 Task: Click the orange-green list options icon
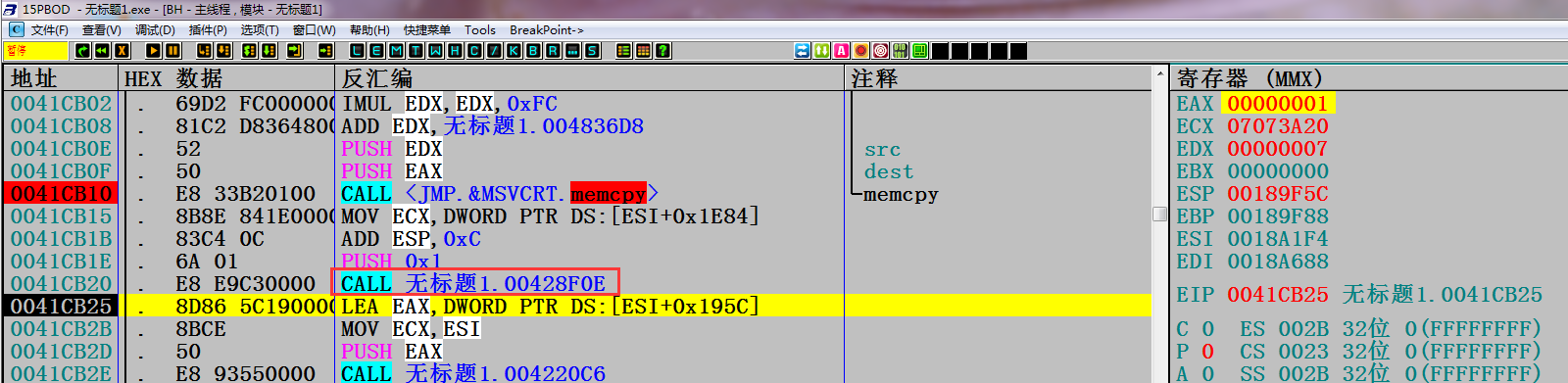point(623,50)
